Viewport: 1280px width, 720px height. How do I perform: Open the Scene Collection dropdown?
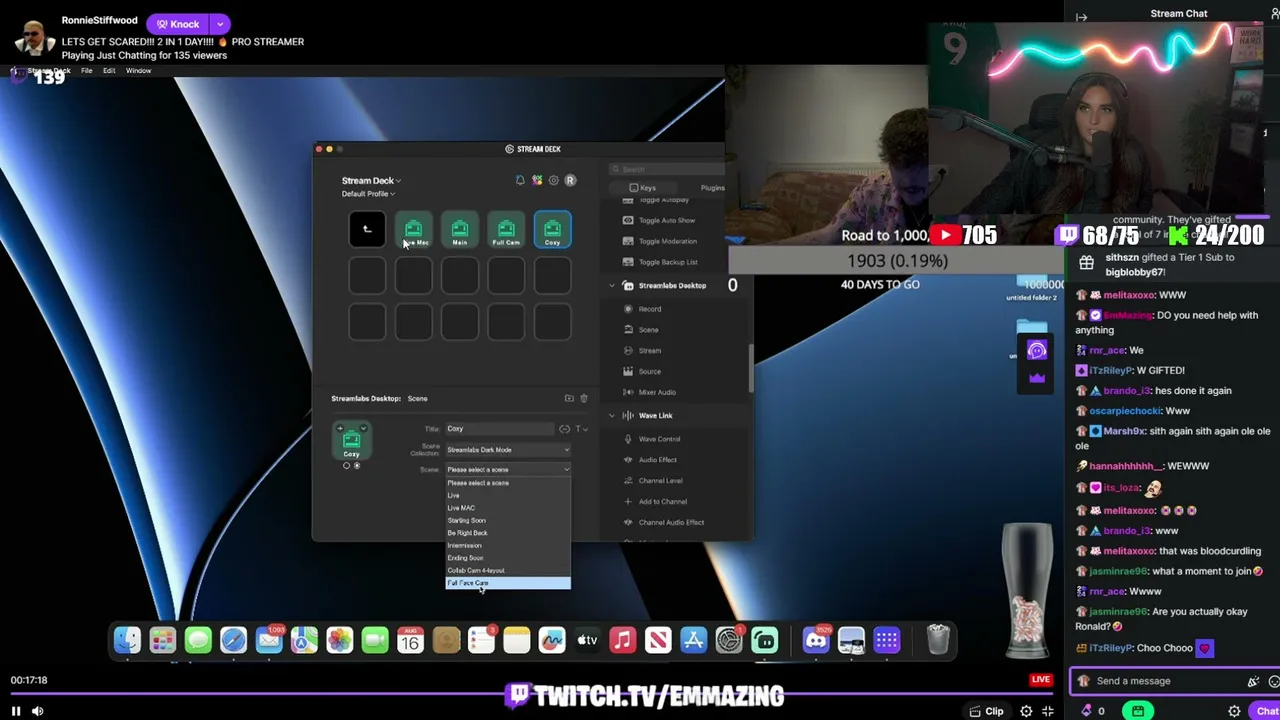[508, 450]
